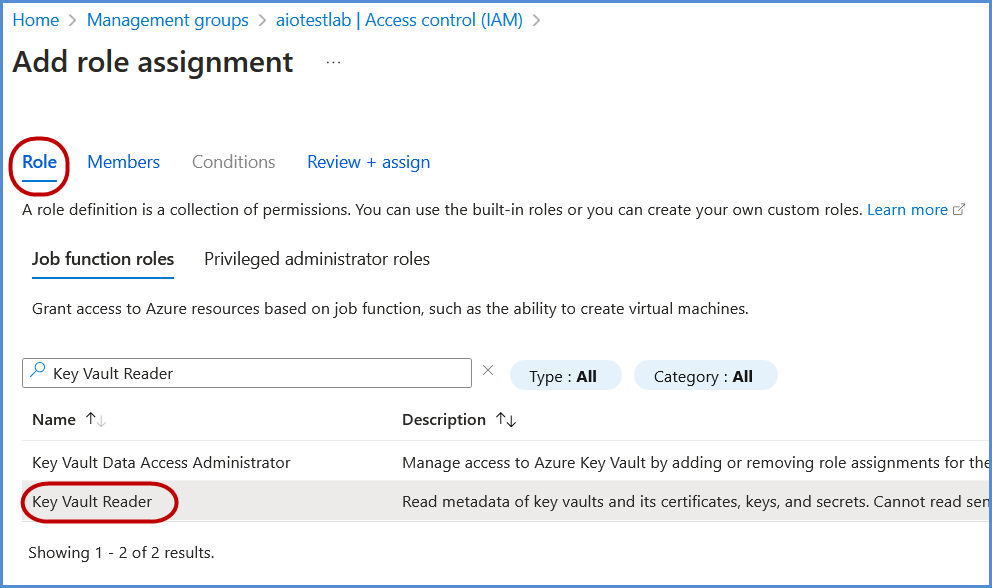Sort by Name column arrows
The image size is (992, 588).
[96, 420]
